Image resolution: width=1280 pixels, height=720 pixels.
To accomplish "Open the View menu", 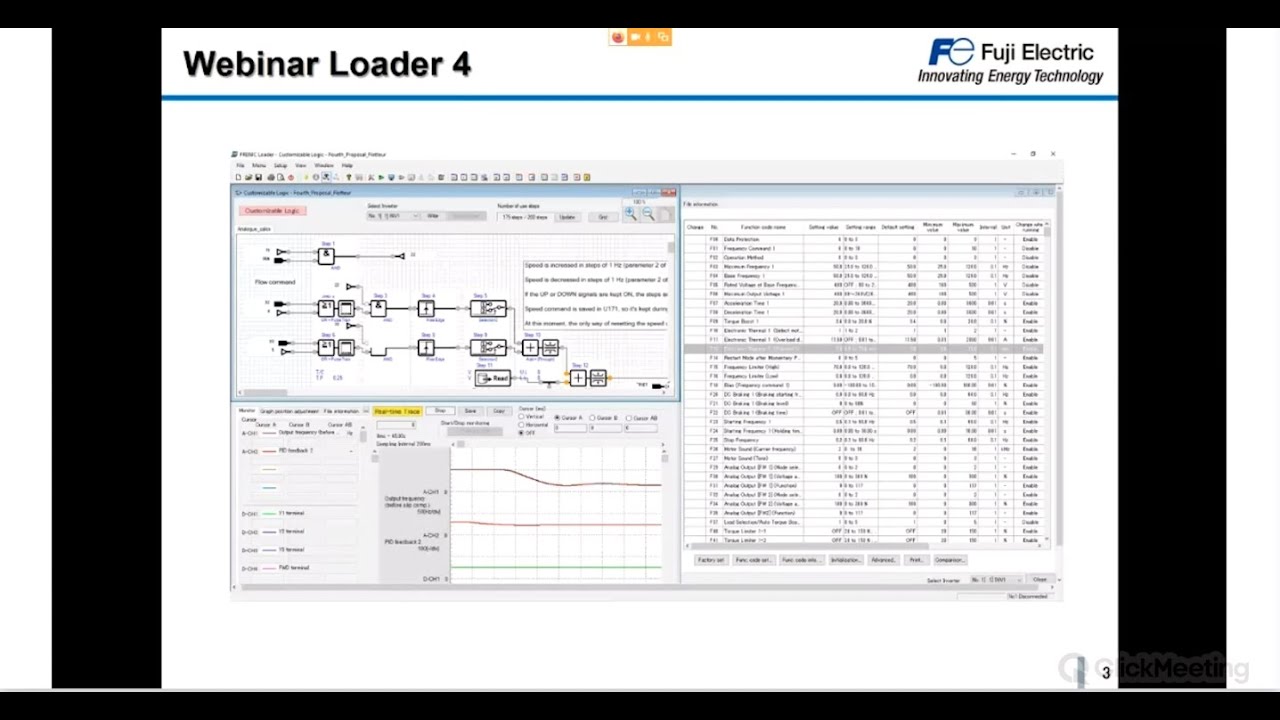I will point(301,165).
